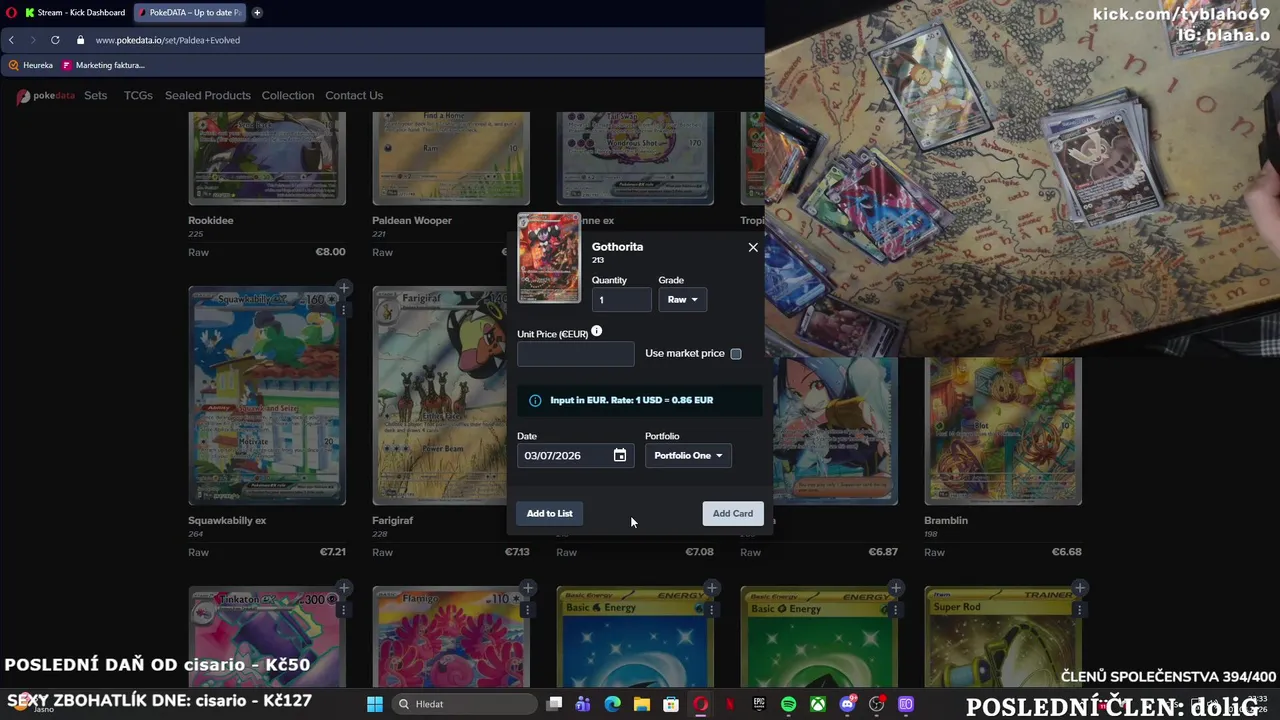Open Windows Start menu
The height and width of the screenshot is (720, 1280).
[375, 704]
